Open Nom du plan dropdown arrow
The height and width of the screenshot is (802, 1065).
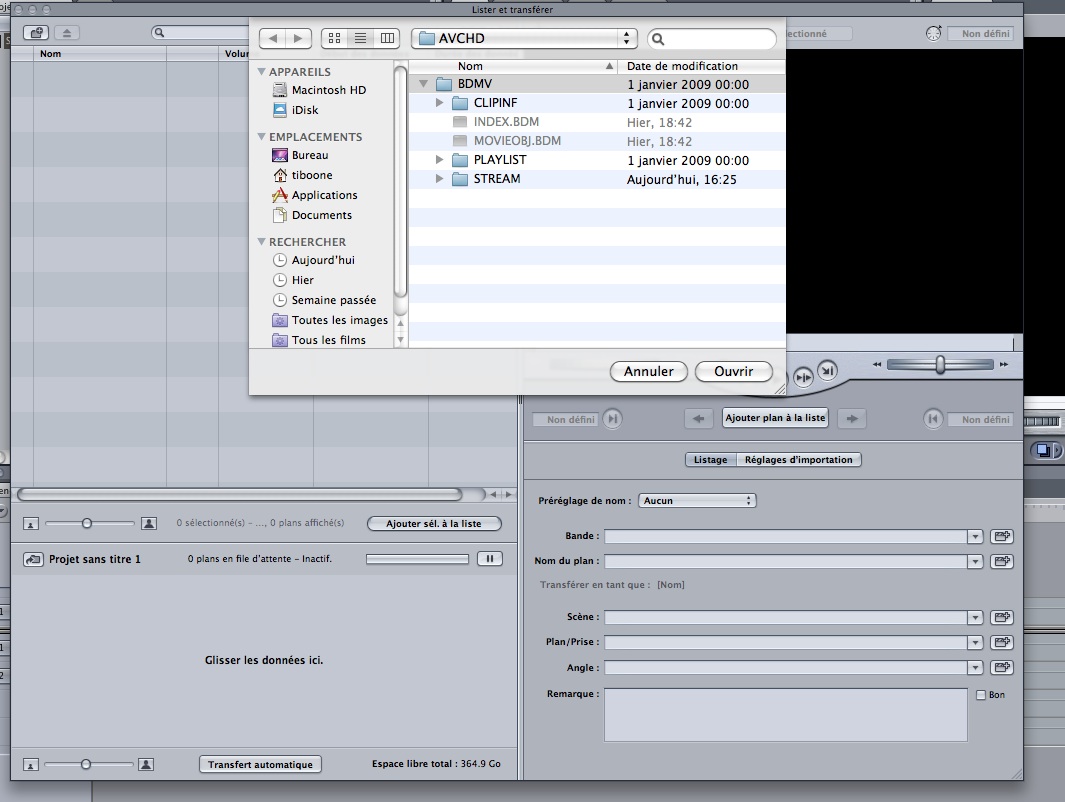pos(975,562)
